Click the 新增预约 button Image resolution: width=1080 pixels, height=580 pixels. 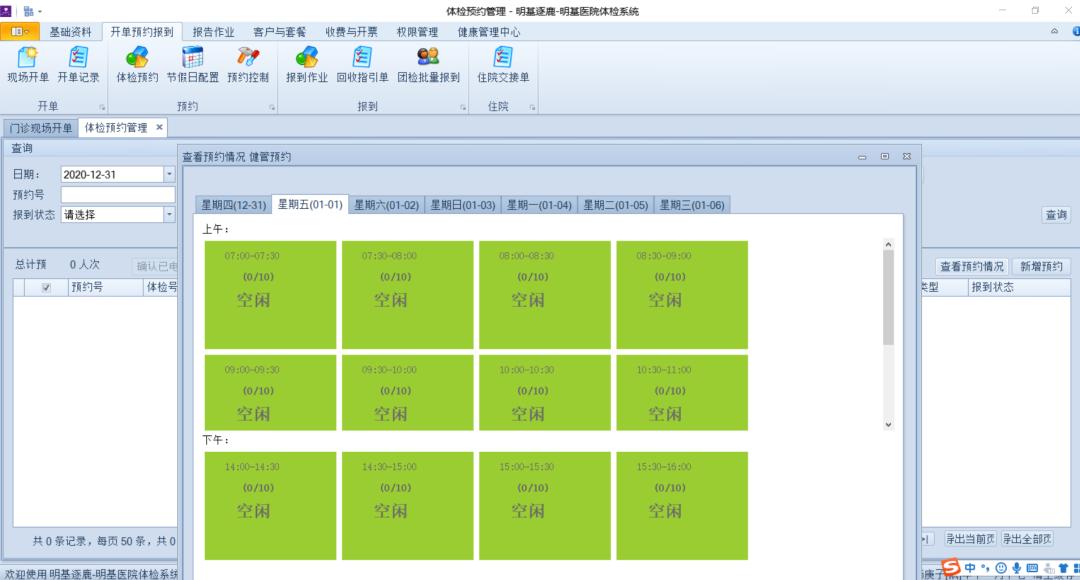1043,266
